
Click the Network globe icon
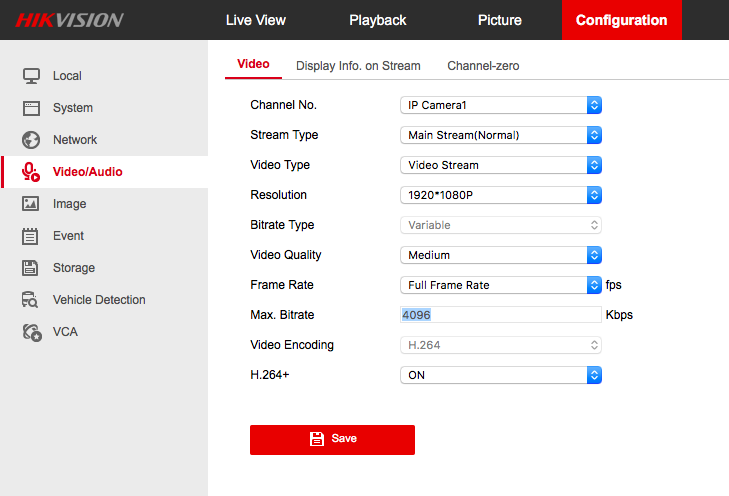[x=31, y=140]
